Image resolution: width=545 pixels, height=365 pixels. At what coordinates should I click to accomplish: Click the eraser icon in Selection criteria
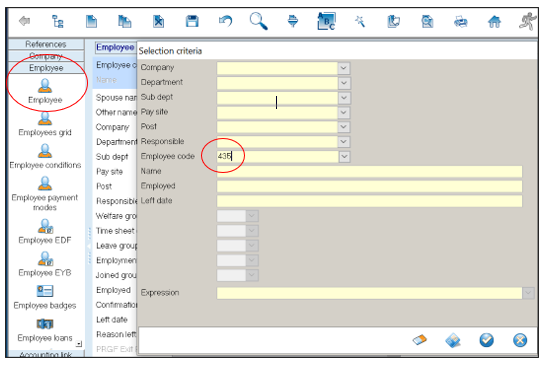click(x=420, y=340)
